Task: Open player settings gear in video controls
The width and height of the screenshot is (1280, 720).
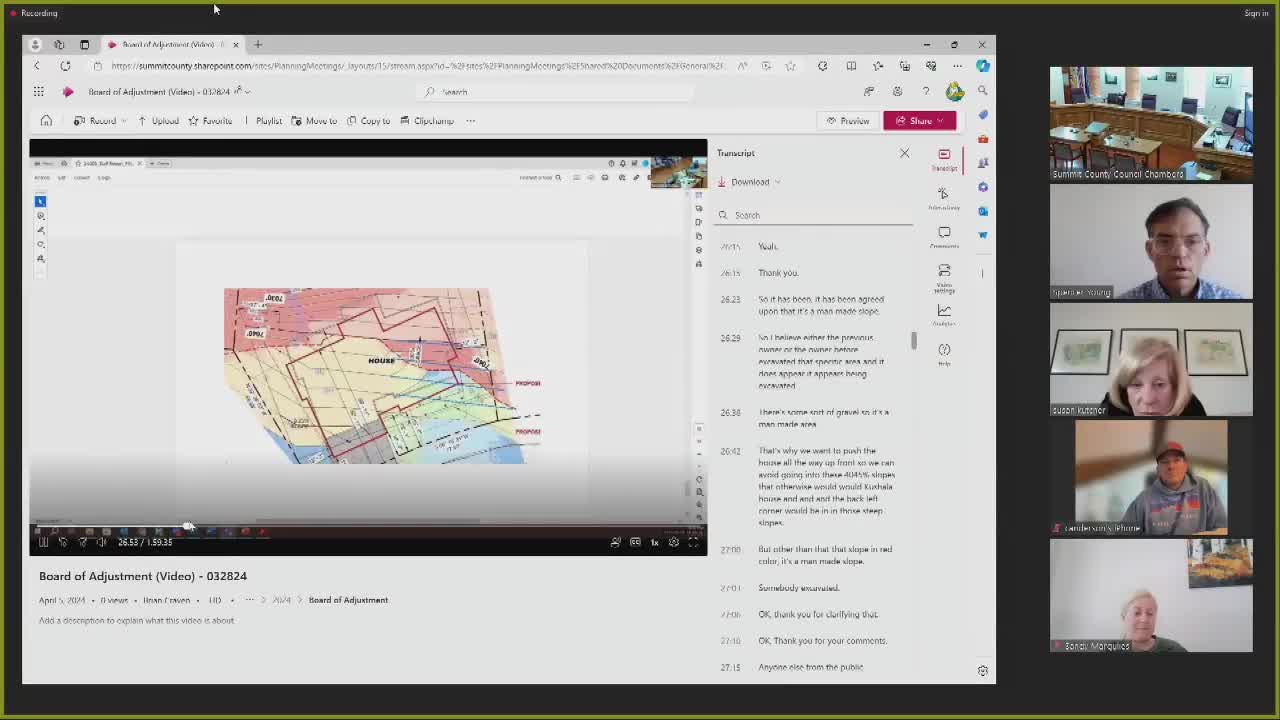Action: (x=674, y=542)
